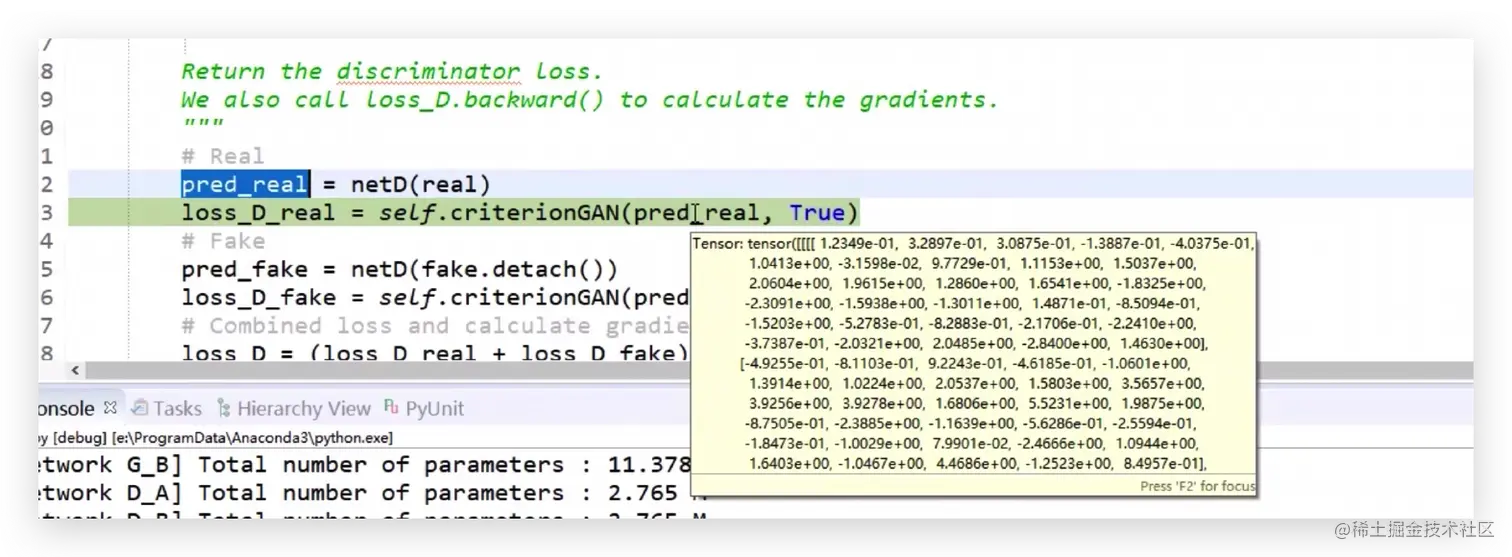The height and width of the screenshot is (557, 1512).
Task: Click the '# Fake' comment
Action: 222,241
